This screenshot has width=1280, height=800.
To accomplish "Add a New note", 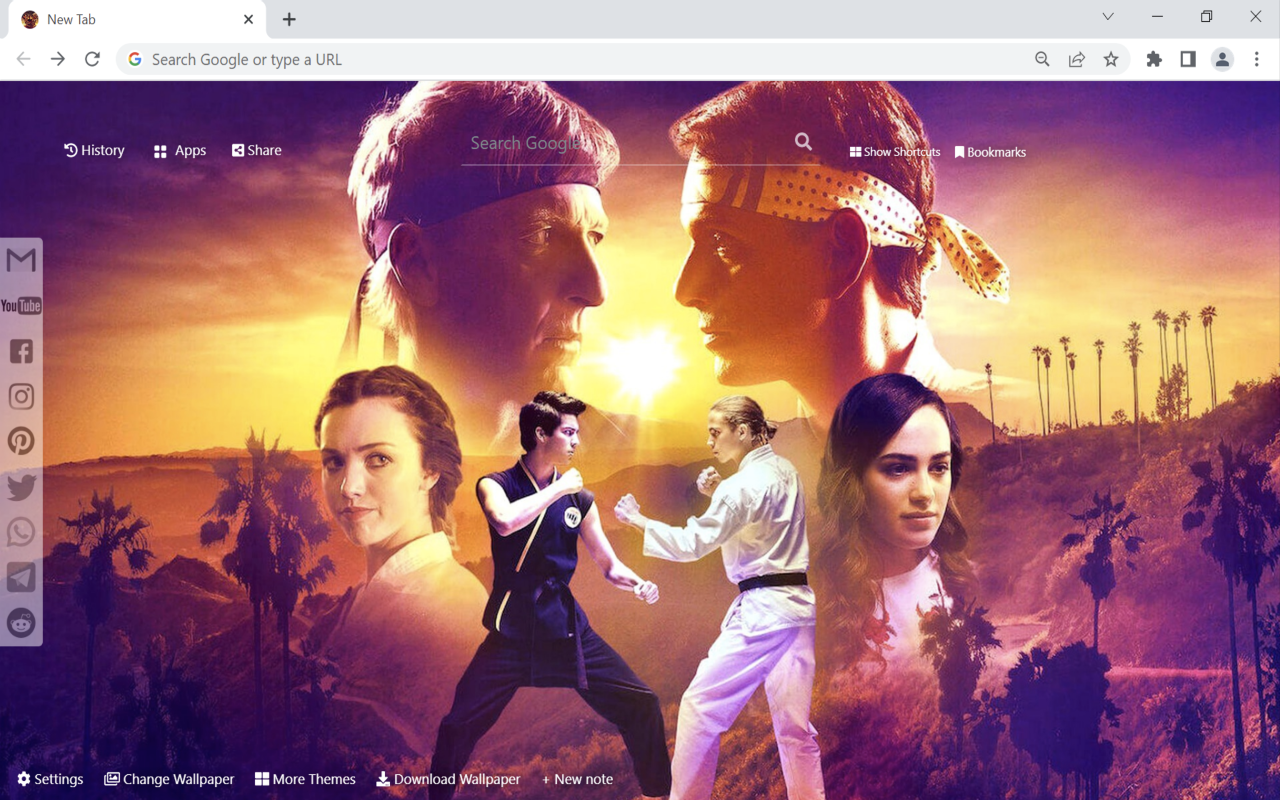I will 577,779.
